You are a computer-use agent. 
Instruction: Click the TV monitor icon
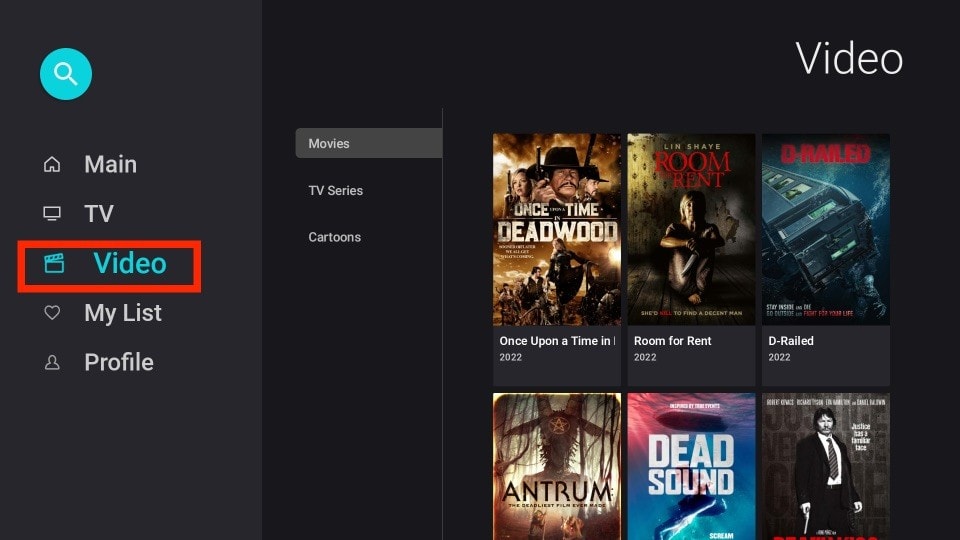[x=52, y=214]
